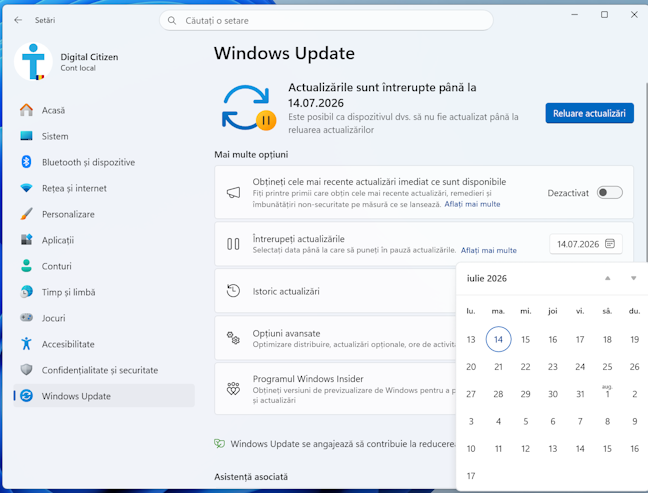Open the 14.07.2026 pause date picker

pyautogui.click(x=586, y=244)
